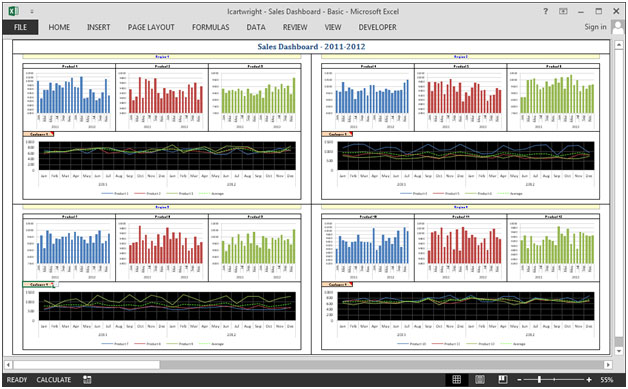Click the vertical scrollbar up arrow

pyautogui.click(x=619, y=44)
